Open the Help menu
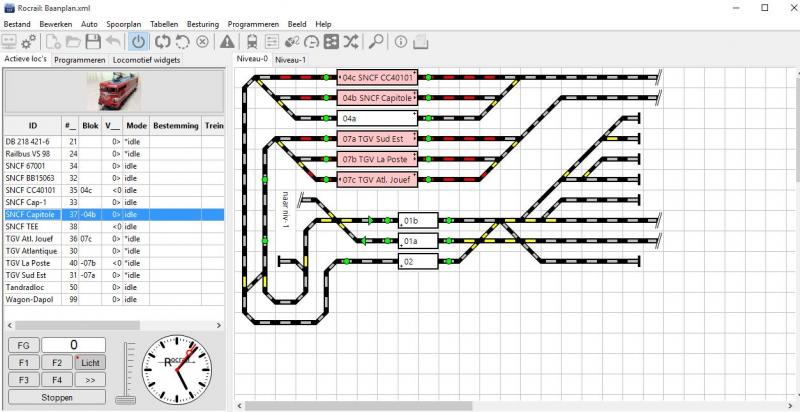This screenshot has width=800, height=412. [323, 24]
